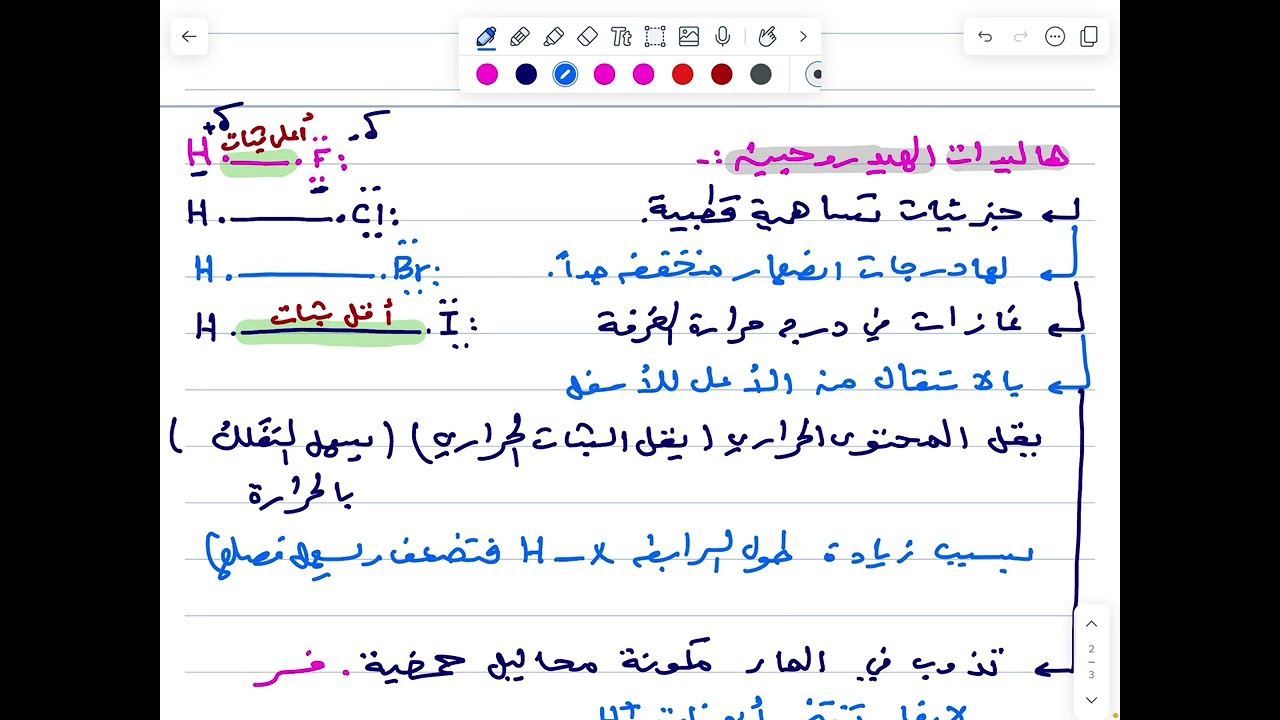Open the selected blue pen color swatch
The height and width of the screenshot is (720, 1280).
coord(565,74)
